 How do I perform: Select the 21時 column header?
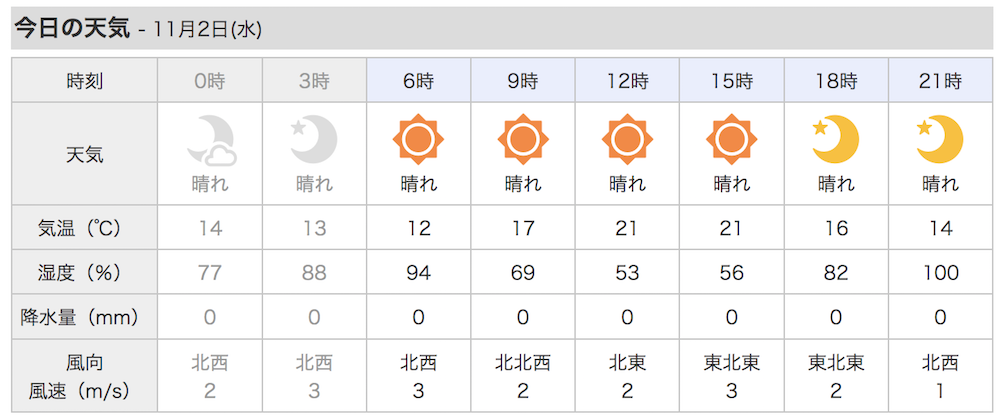tap(940, 81)
